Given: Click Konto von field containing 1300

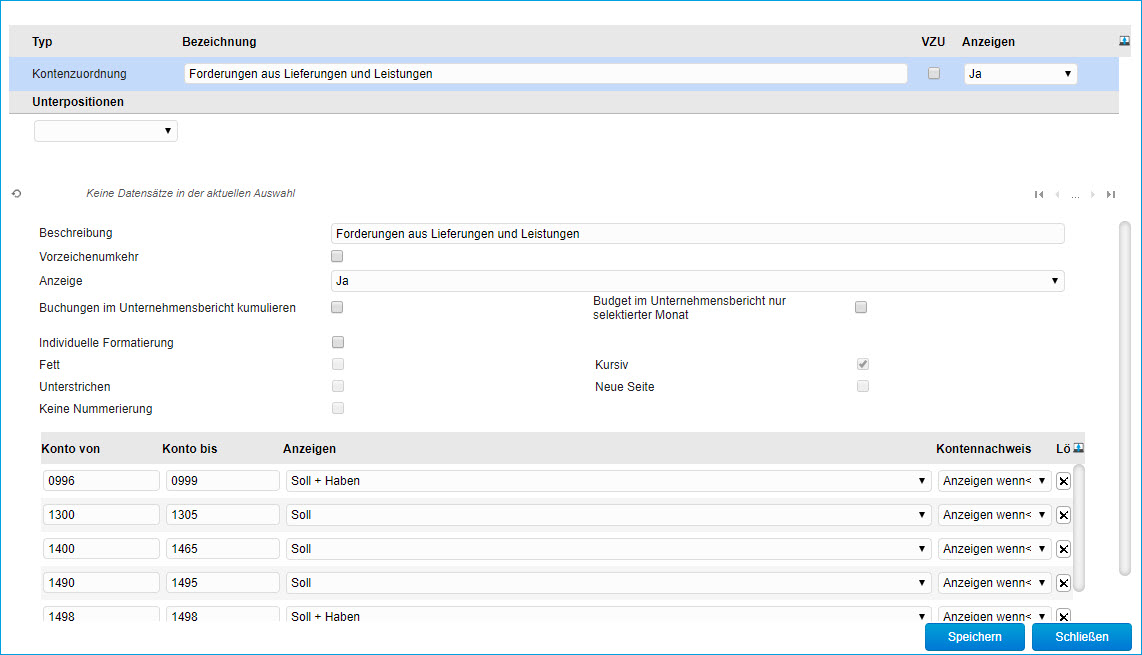Looking at the screenshot, I should click(101, 515).
